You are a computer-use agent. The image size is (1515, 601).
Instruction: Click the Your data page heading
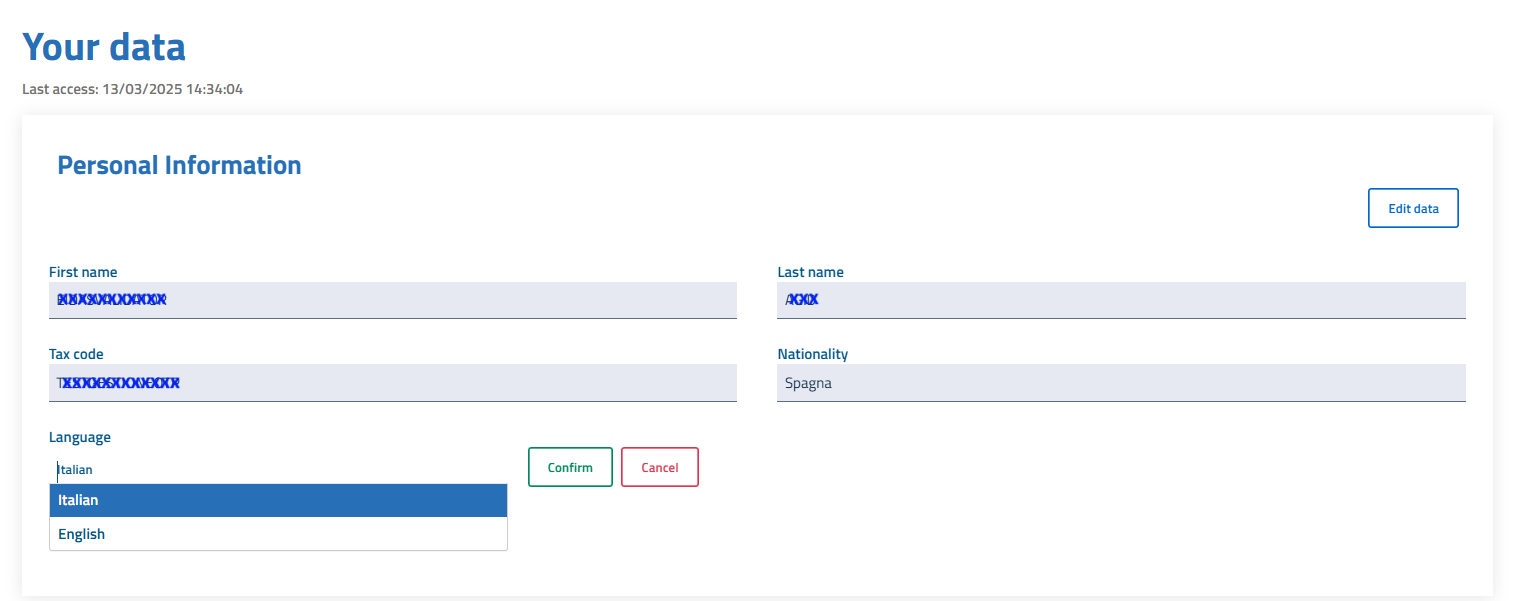coord(104,47)
